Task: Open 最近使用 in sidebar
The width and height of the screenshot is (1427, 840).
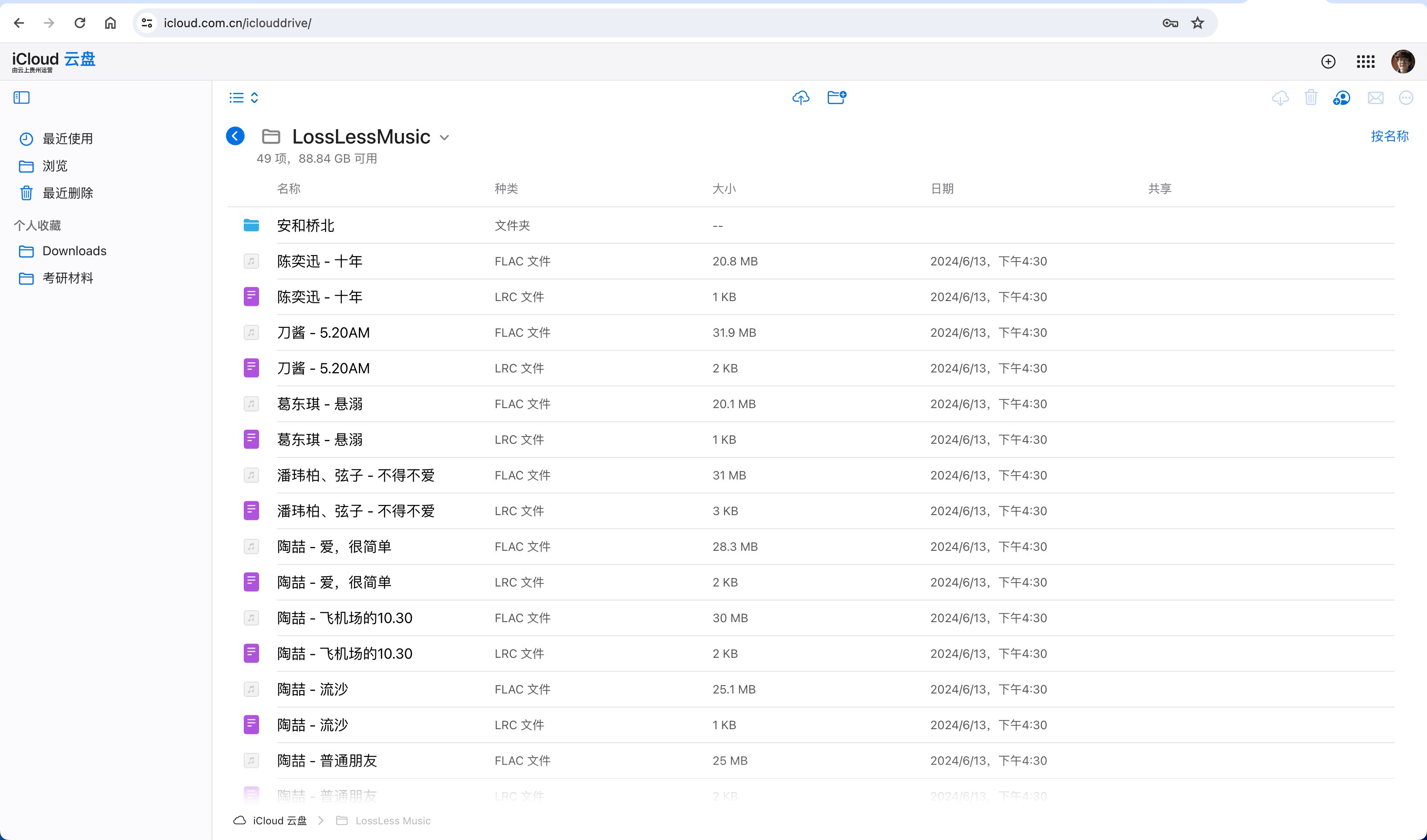Action: [56, 139]
